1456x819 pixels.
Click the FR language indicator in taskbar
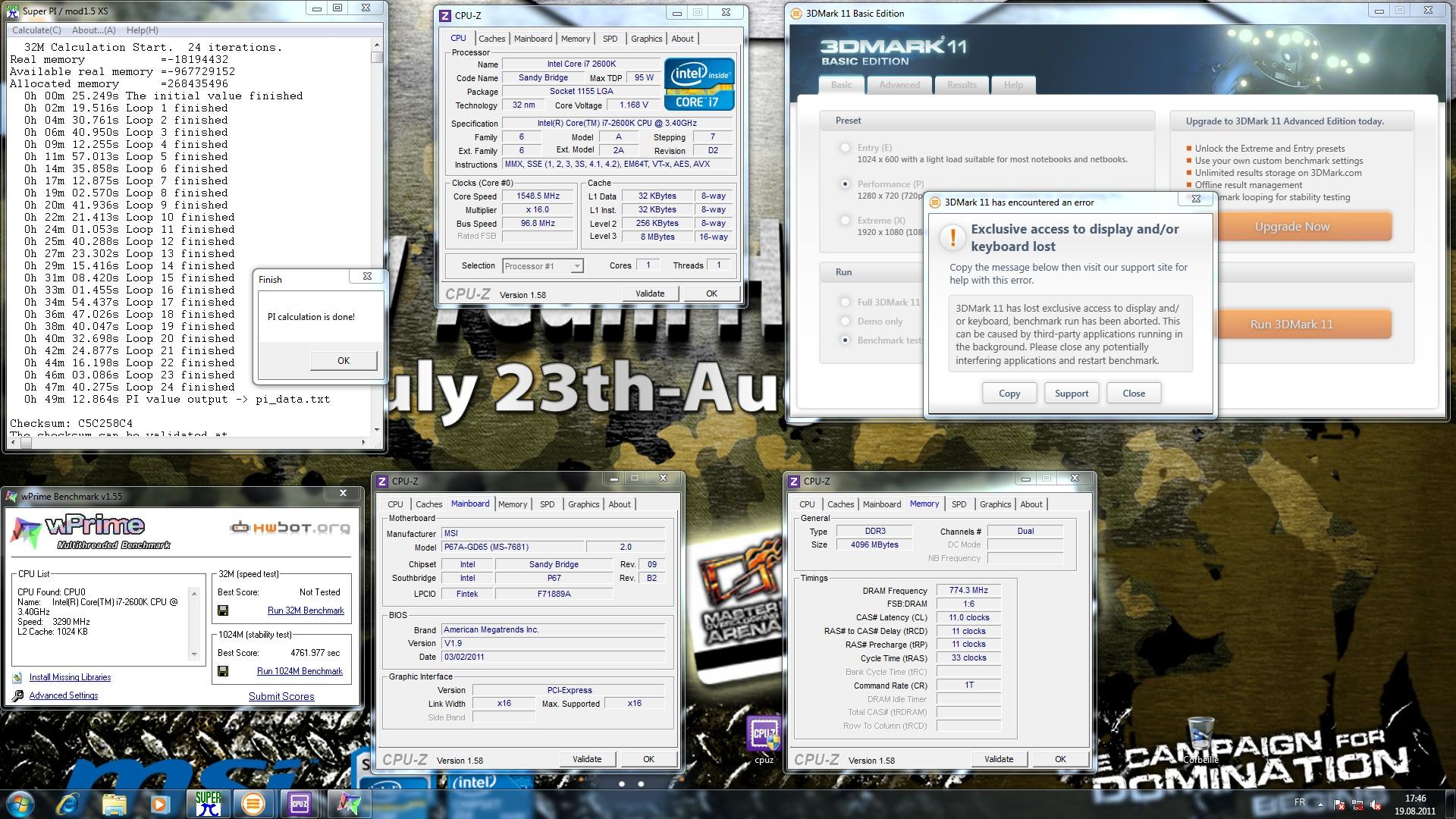[1300, 802]
